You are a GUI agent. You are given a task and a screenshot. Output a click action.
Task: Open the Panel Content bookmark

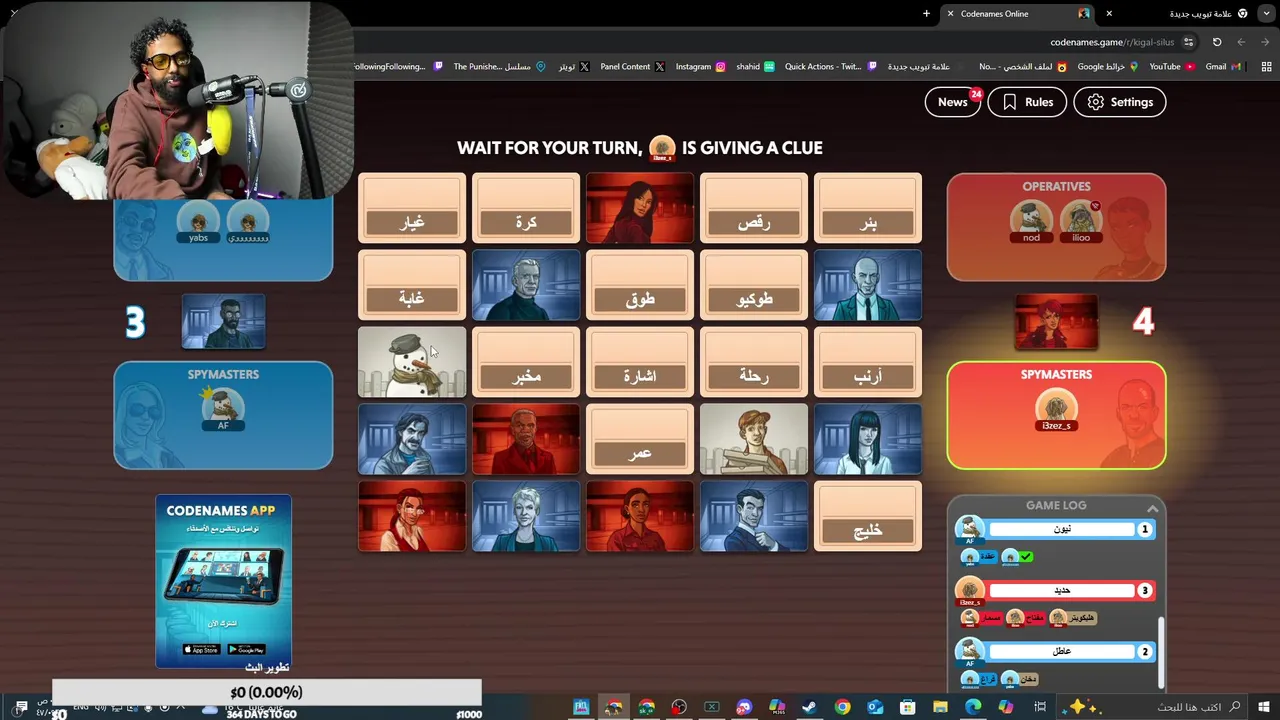tap(632, 66)
